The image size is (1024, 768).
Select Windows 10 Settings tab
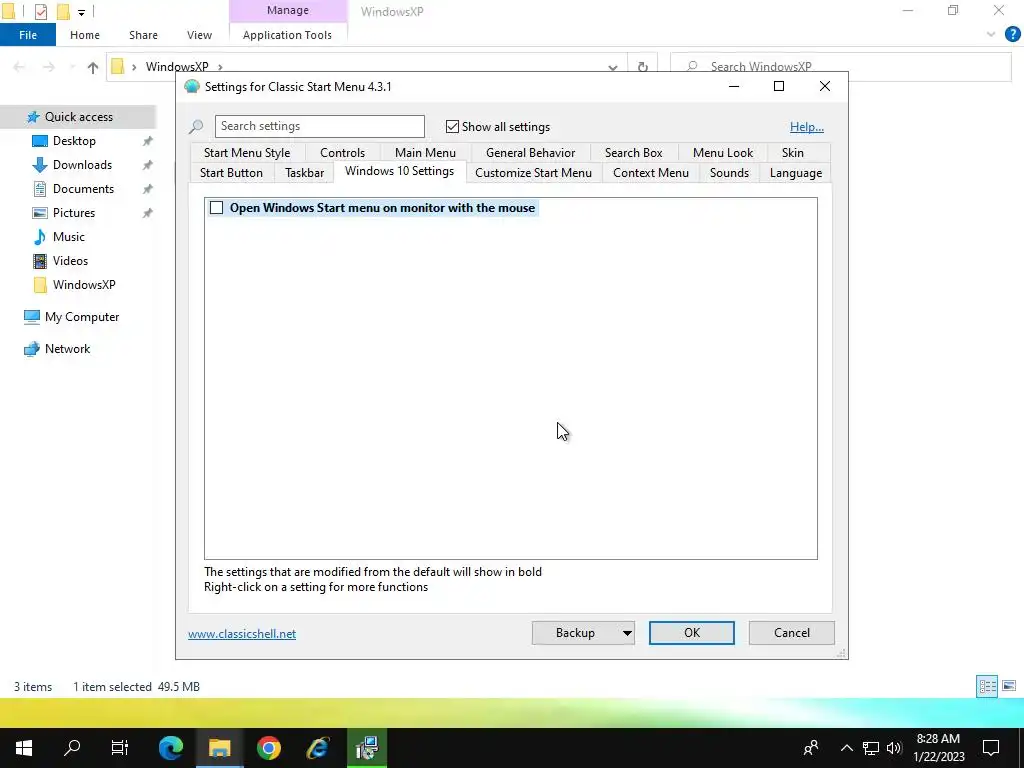tap(399, 171)
